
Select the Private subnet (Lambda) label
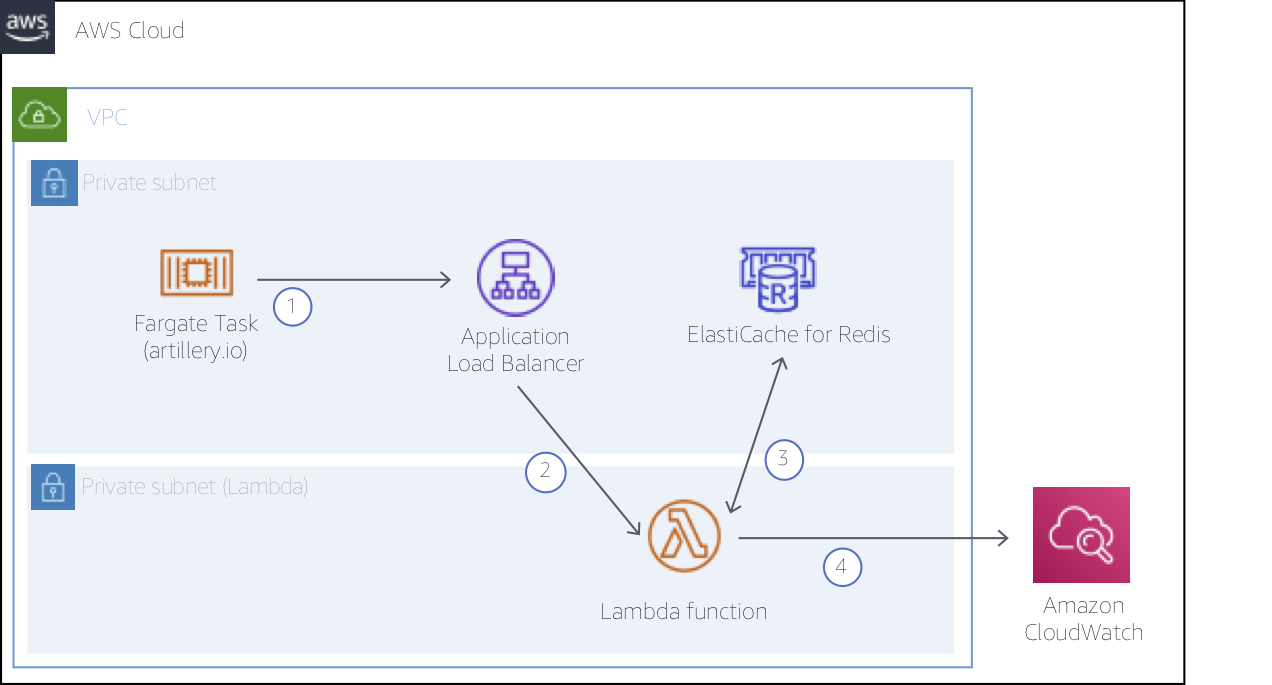click(x=195, y=487)
